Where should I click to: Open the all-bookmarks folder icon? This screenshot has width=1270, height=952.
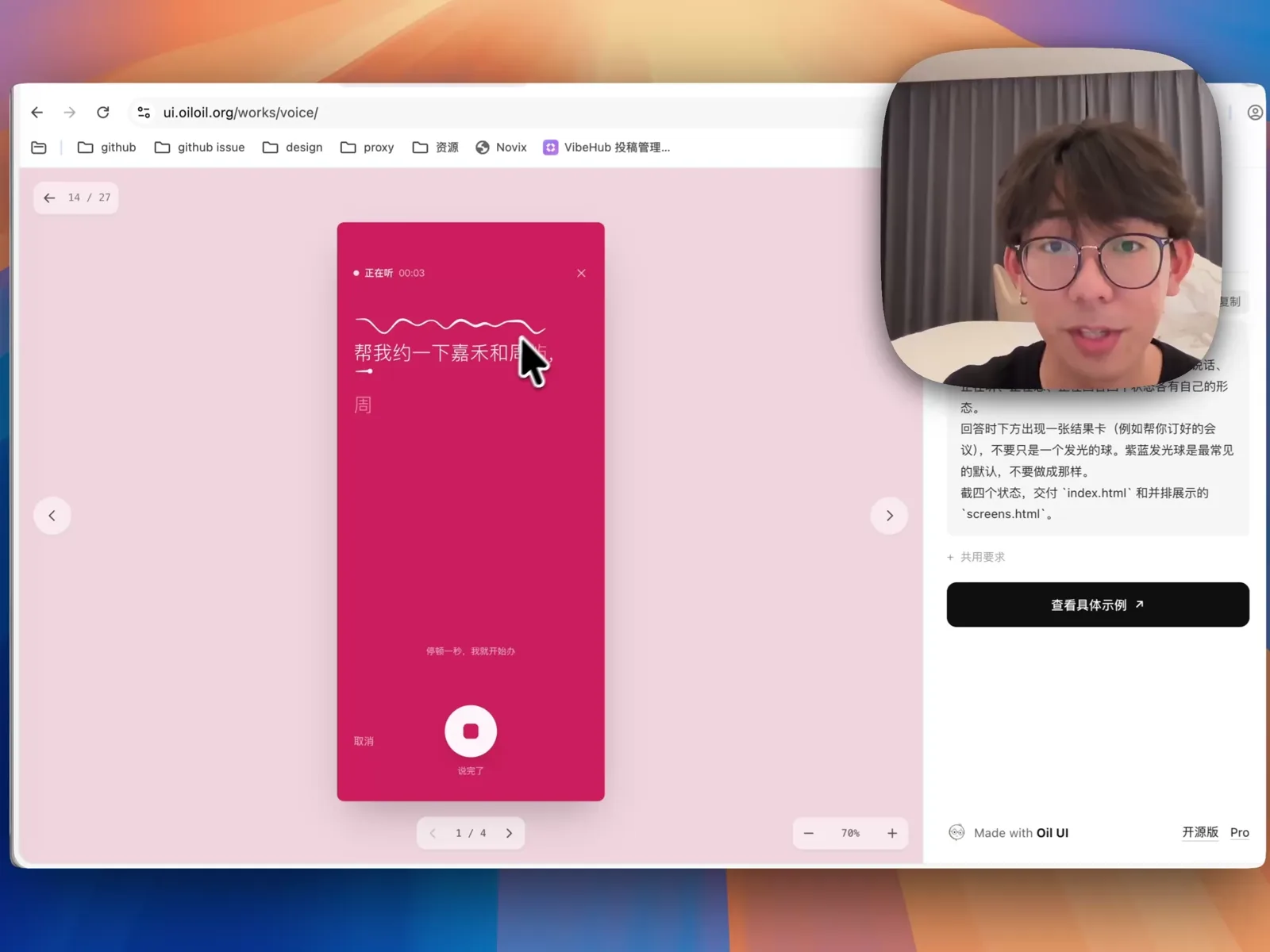(39, 148)
